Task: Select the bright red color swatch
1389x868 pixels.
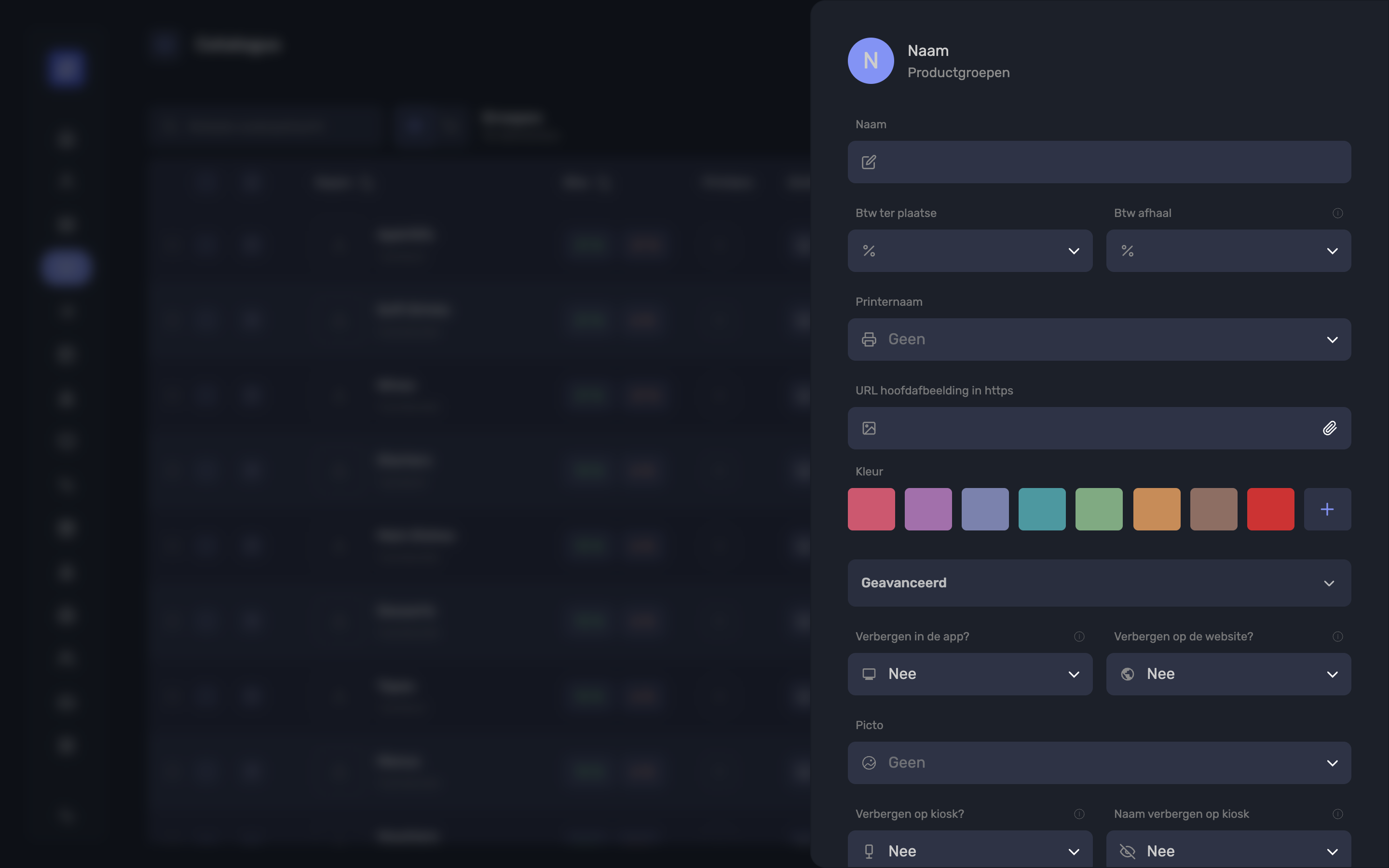Action: 1270,509
